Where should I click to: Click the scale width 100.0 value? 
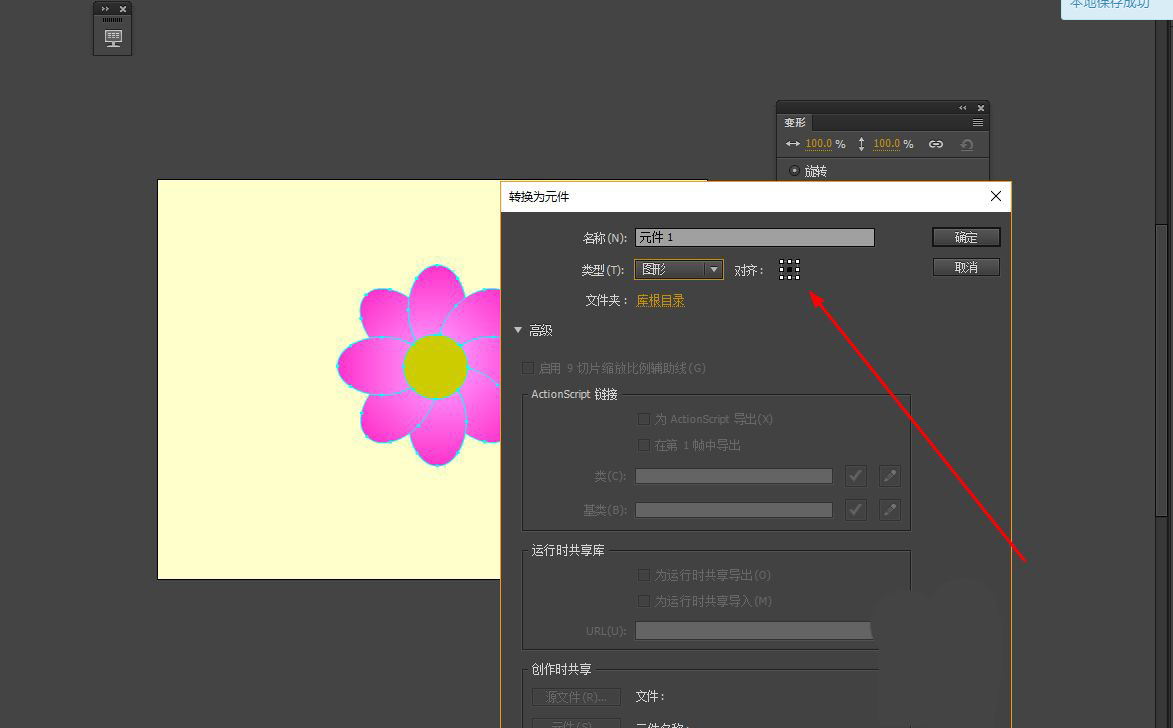(x=818, y=144)
